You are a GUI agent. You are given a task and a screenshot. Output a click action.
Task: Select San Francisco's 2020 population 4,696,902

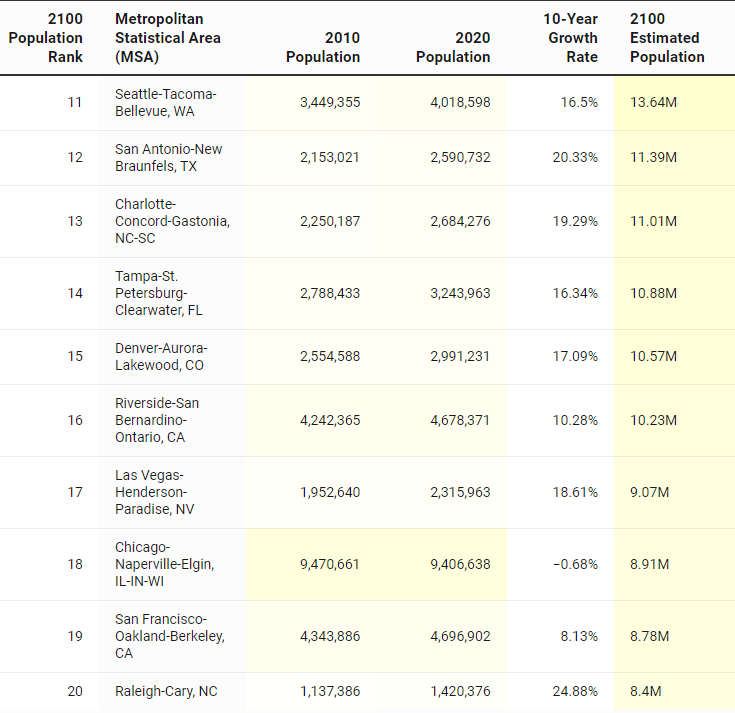[460, 637]
